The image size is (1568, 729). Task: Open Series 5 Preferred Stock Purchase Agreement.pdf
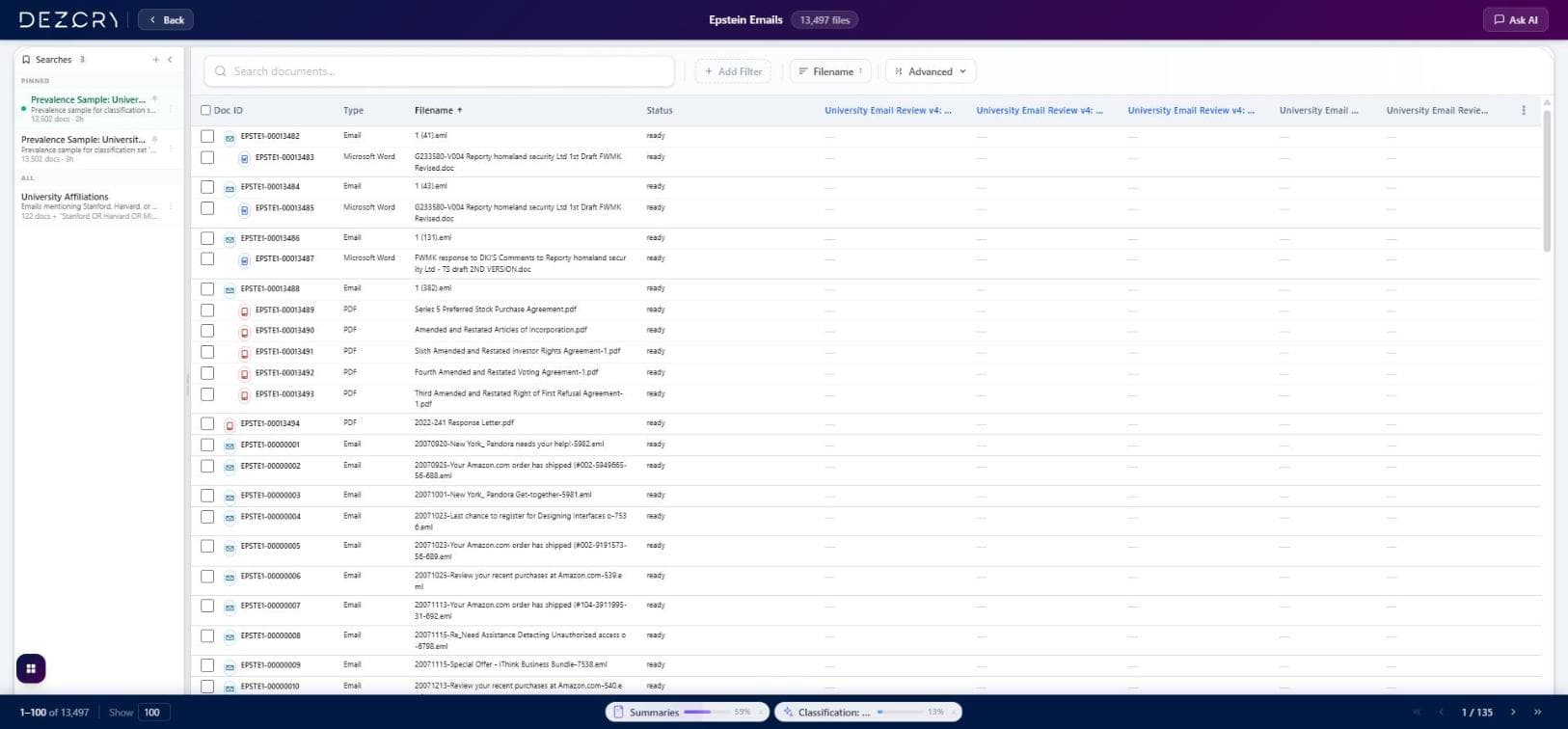pos(496,310)
